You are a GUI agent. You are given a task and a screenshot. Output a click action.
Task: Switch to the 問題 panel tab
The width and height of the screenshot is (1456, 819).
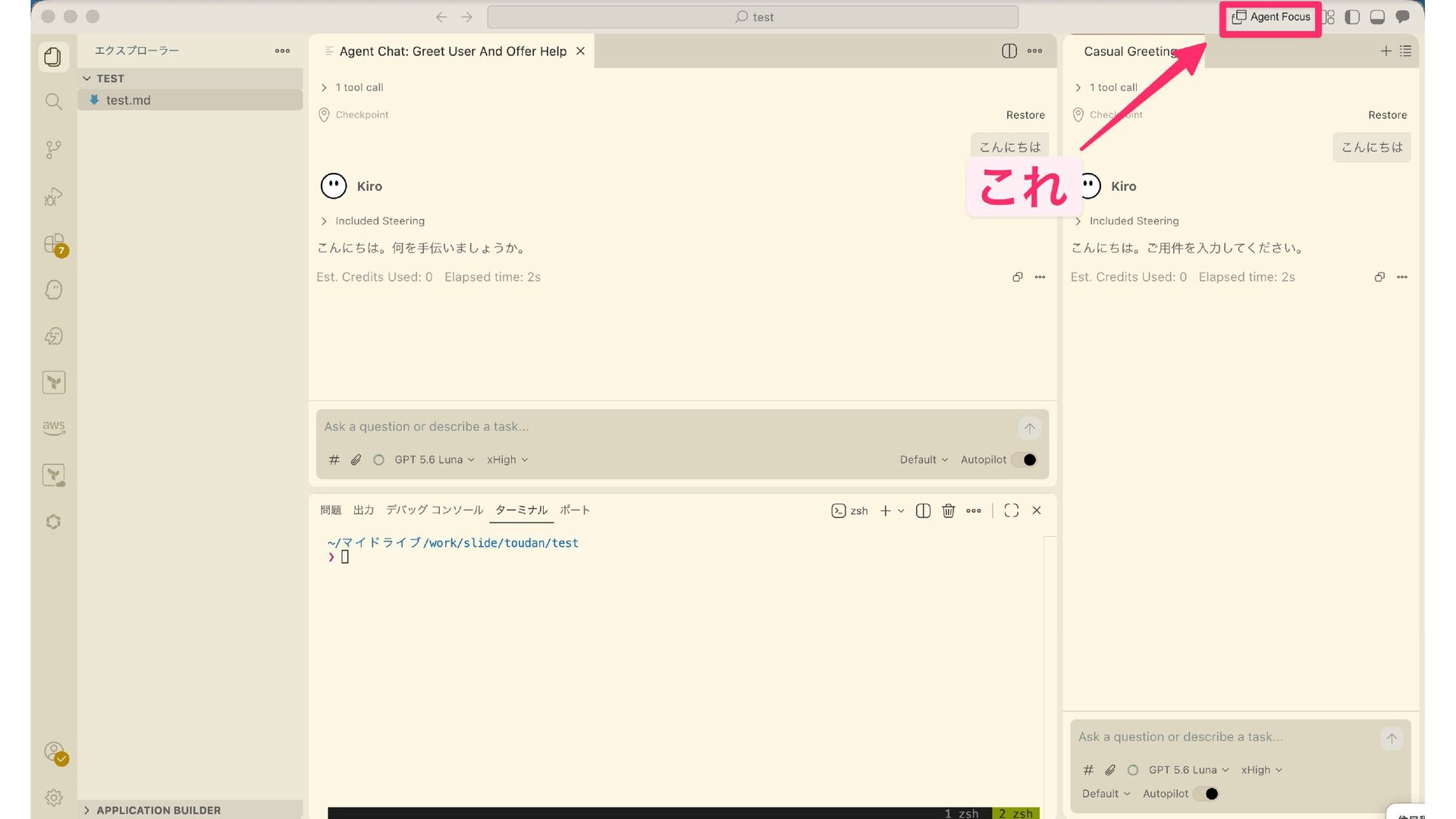click(x=331, y=510)
